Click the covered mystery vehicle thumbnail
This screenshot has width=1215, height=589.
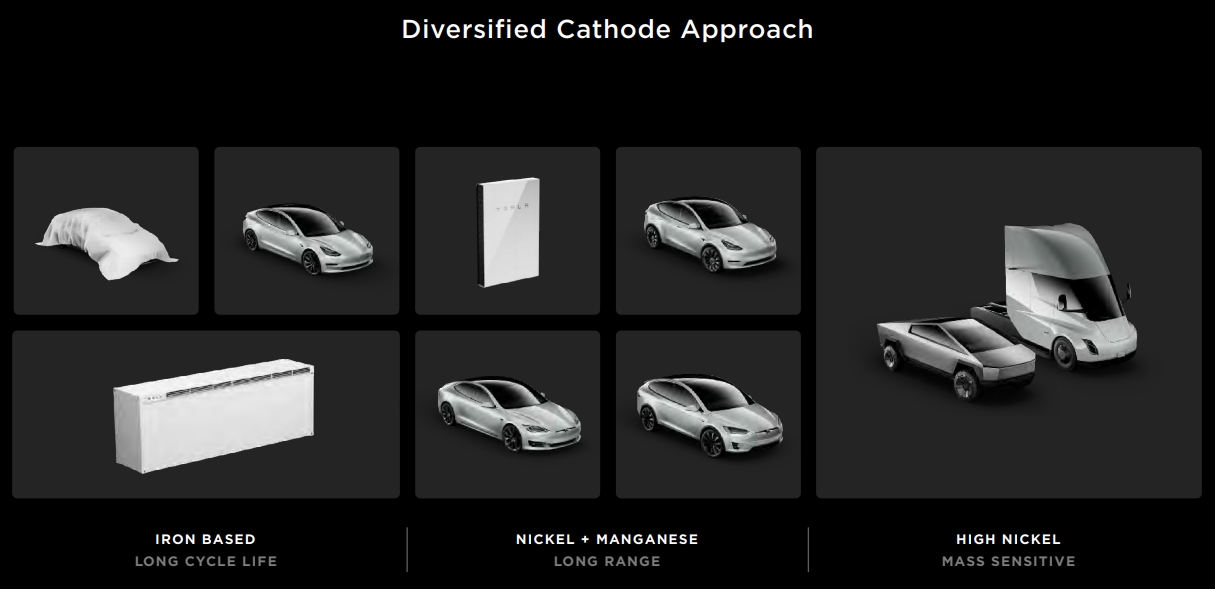[106, 231]
